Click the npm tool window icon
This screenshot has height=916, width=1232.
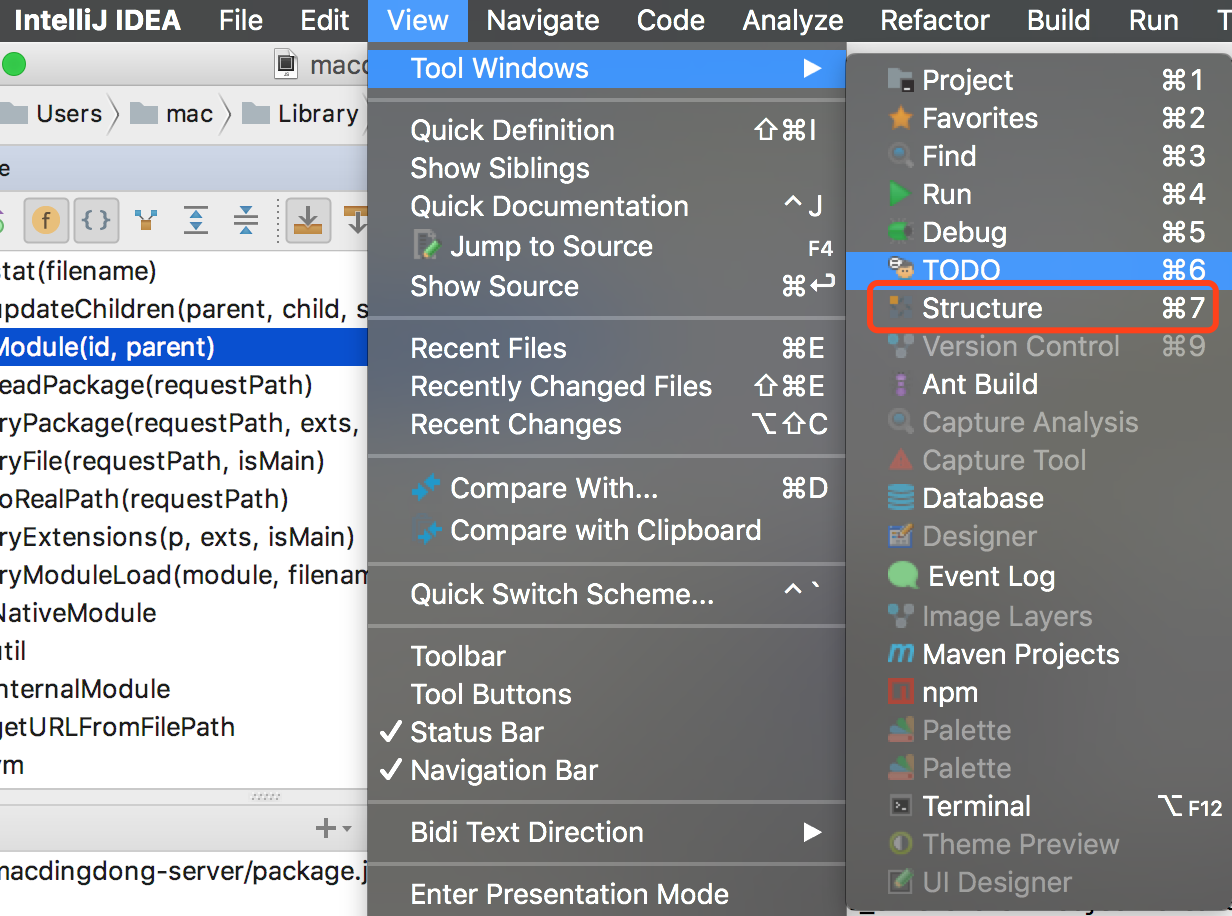click(948, 692)
